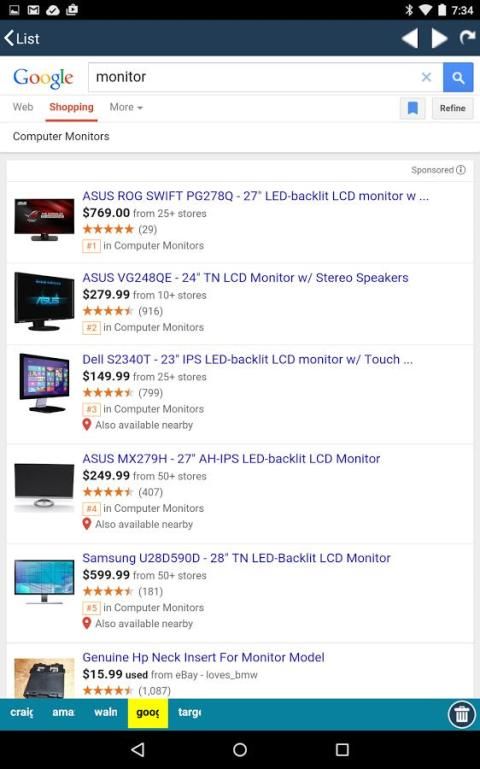Switch to the amazon site tab
Image resolution: width=480 pixels, height=769 pixels.
pyautogui.click(x=63, y=712)
